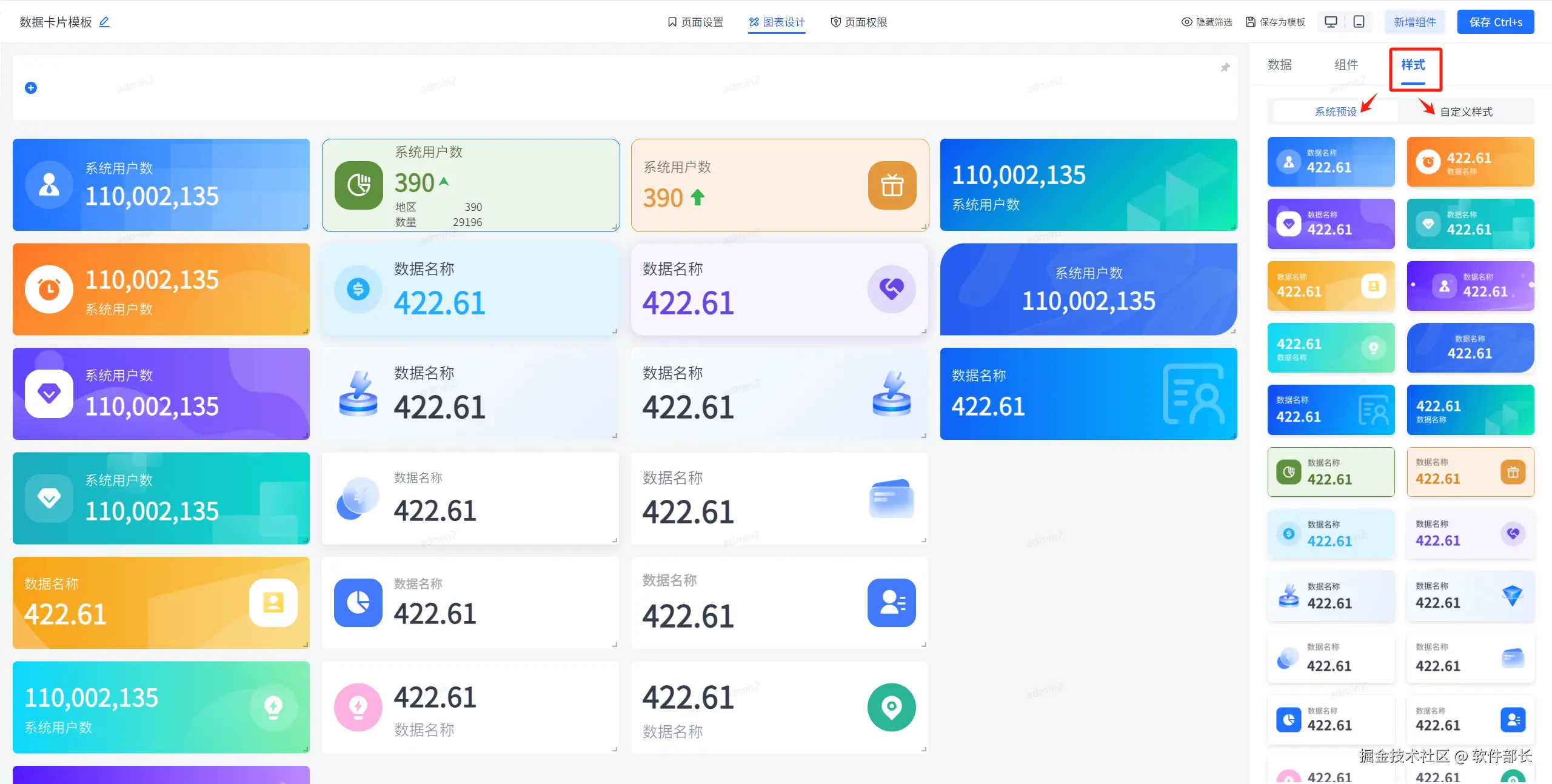Click the blue plus add-filter icon
This screenshot has height=784, width=1552.
point(31,88)
